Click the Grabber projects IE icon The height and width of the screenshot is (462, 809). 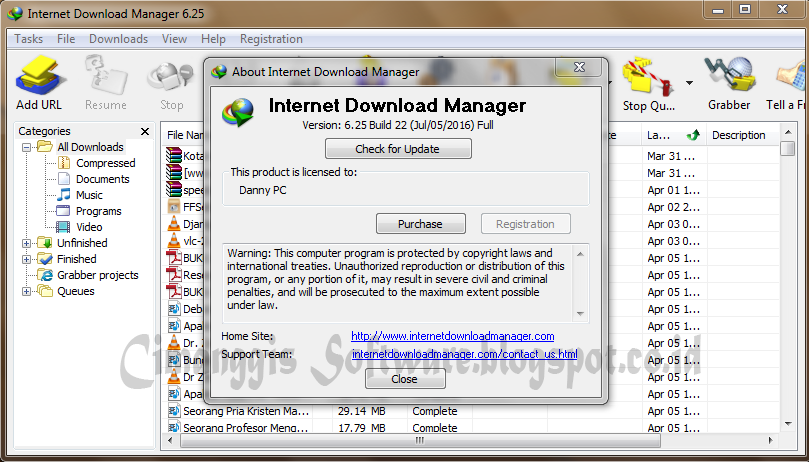45,275
